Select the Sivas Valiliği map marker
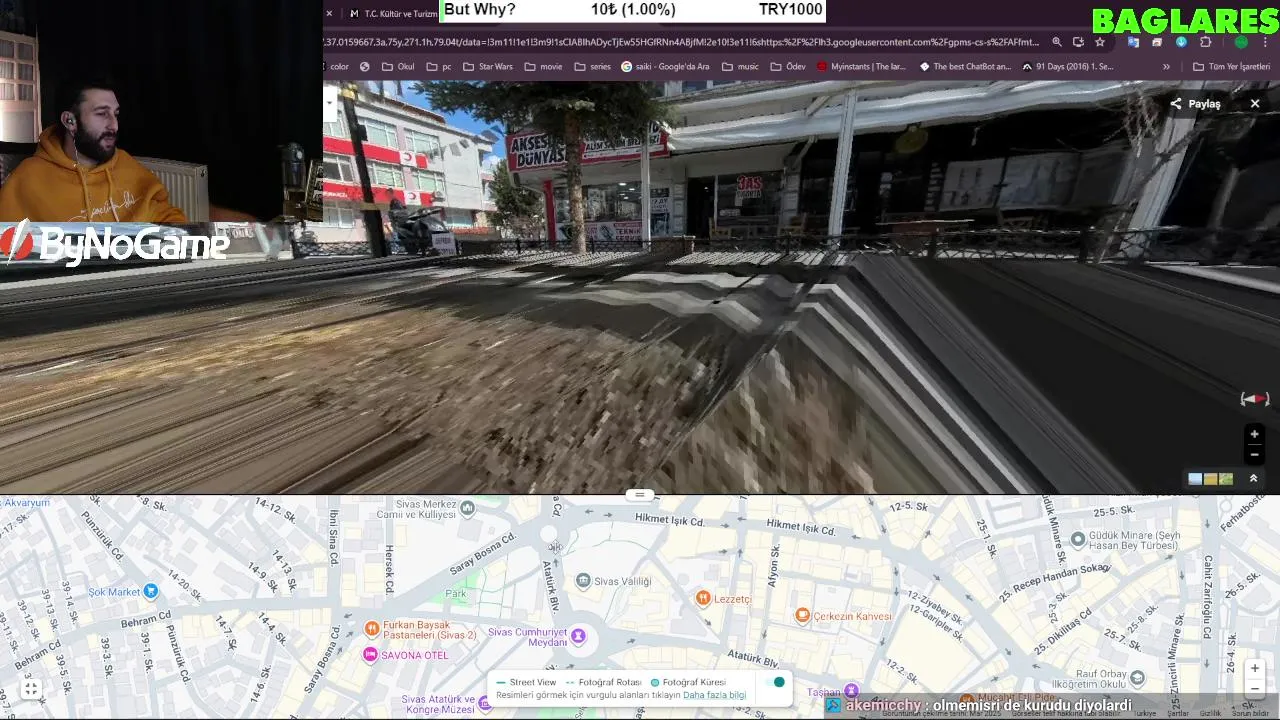This screenshot has height=720, width=1280. pos(583,580)
